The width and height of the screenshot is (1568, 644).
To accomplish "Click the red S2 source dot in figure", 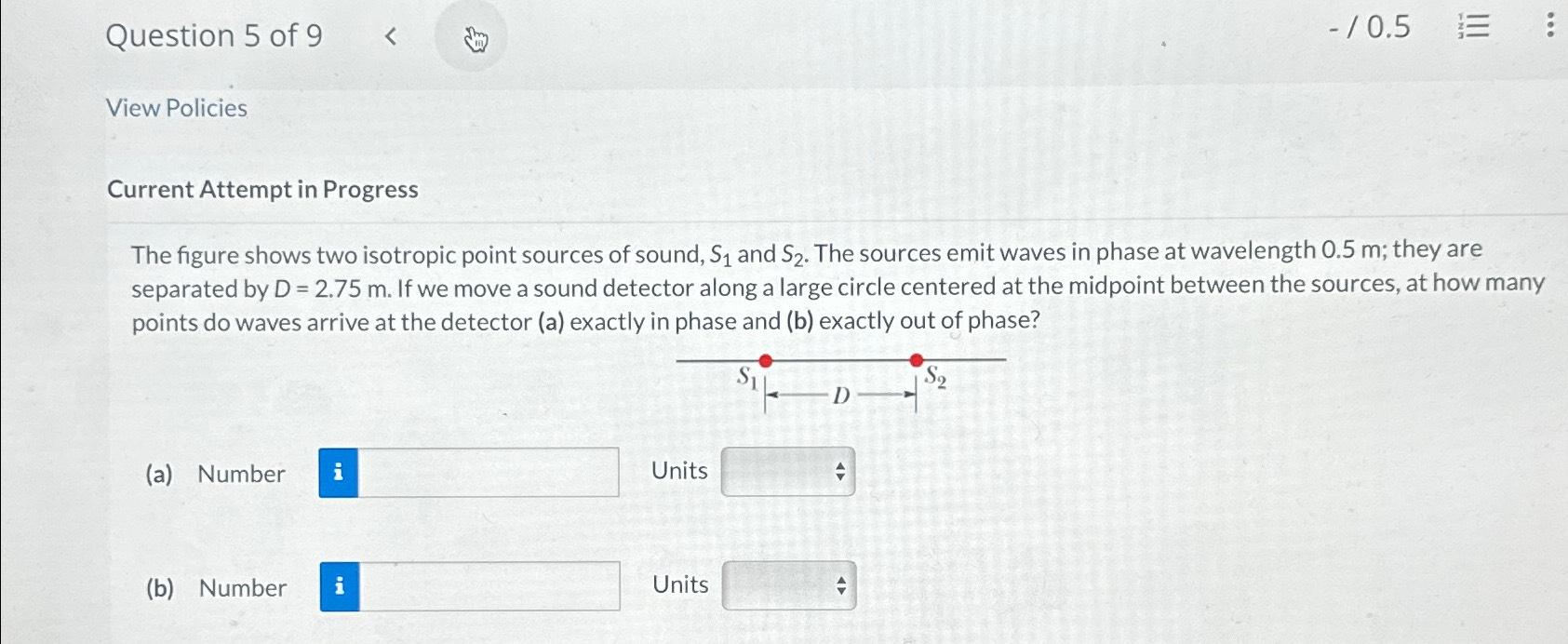I will pos(917,360).
